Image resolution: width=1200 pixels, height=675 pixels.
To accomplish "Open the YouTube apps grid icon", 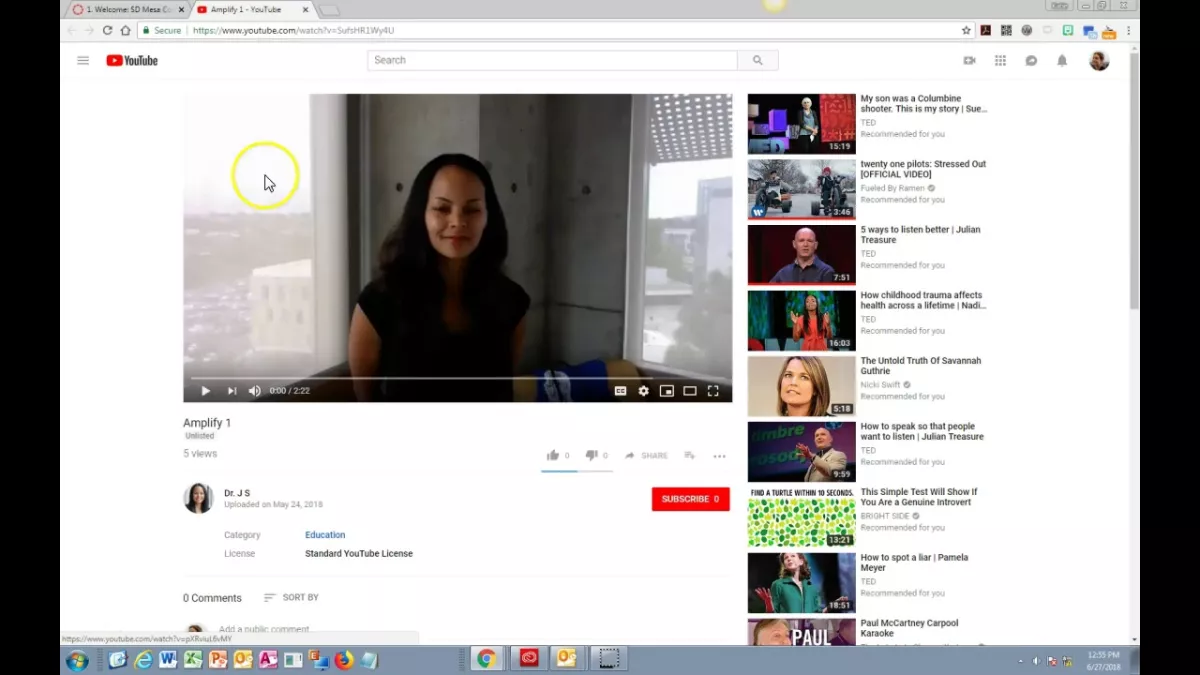I will point(999,60).
